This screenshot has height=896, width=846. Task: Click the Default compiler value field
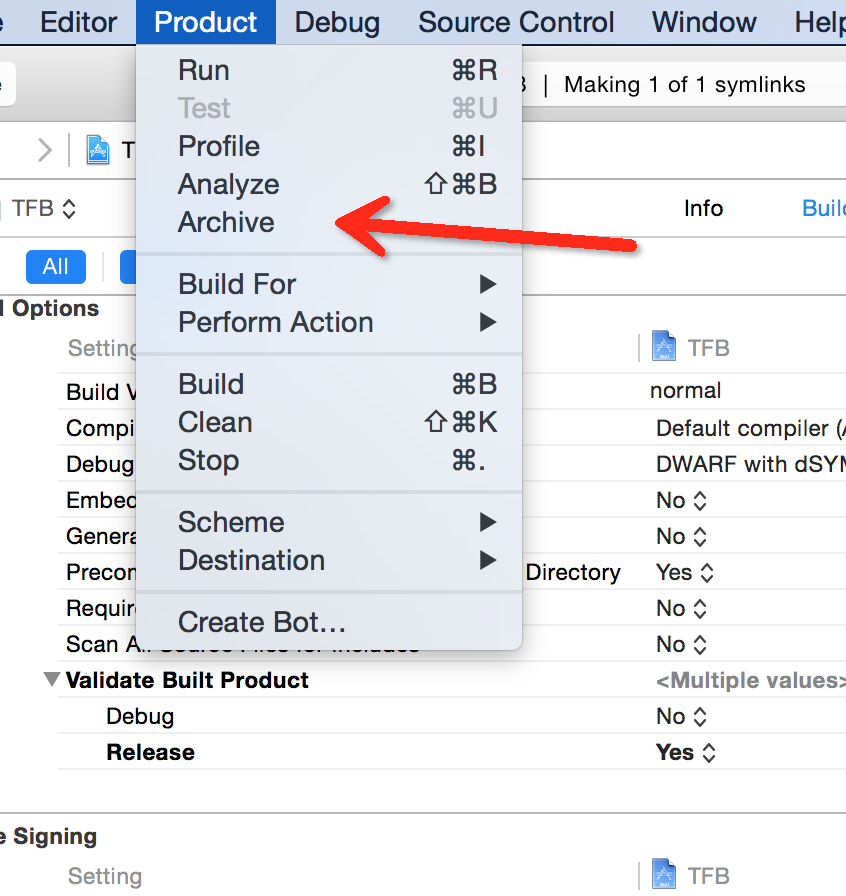tap(749, 428)
